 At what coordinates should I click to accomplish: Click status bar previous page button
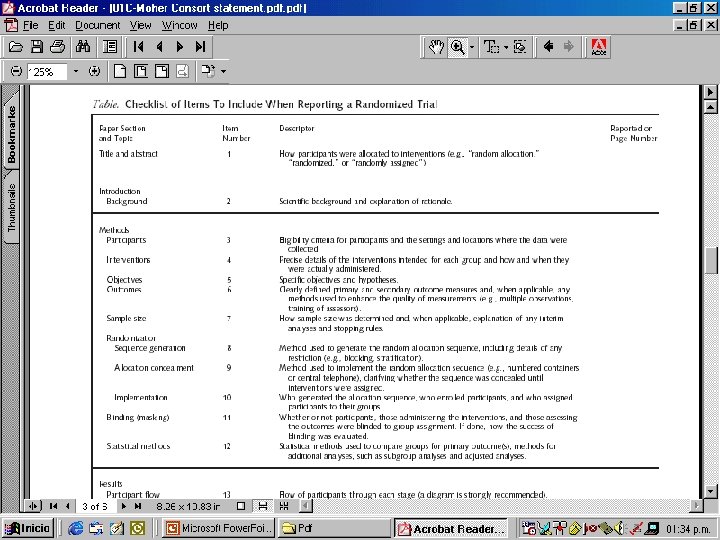point(68,506)
